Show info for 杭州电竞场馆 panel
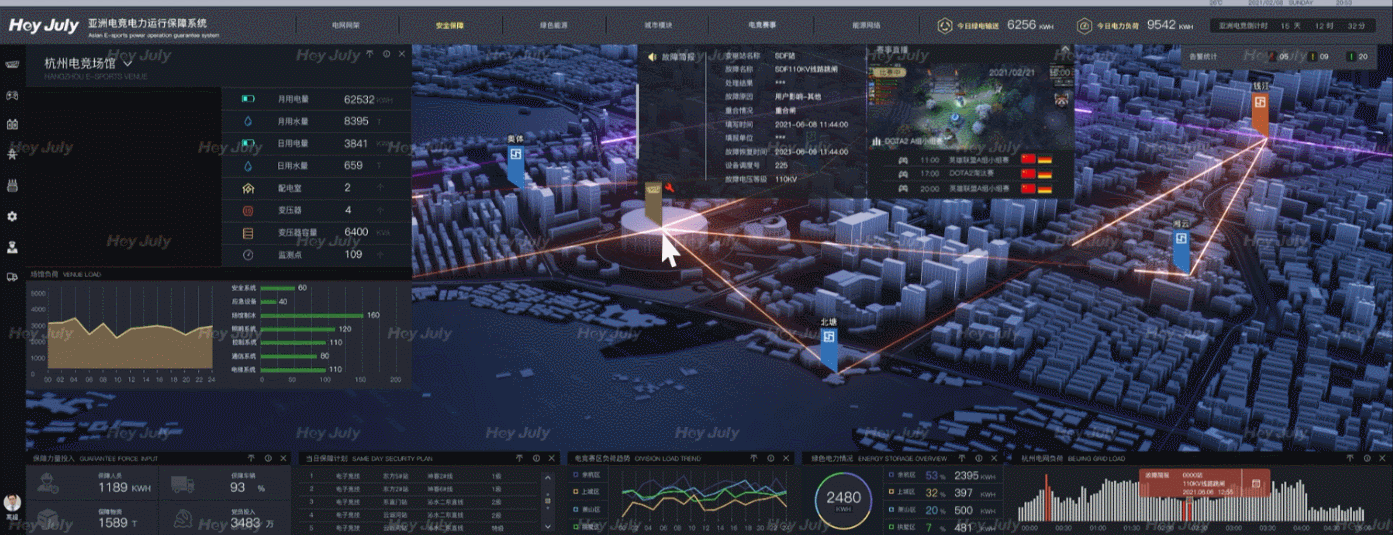This screenshot has width=1393, height=535. pyautogui.click(x=386, y=54)
